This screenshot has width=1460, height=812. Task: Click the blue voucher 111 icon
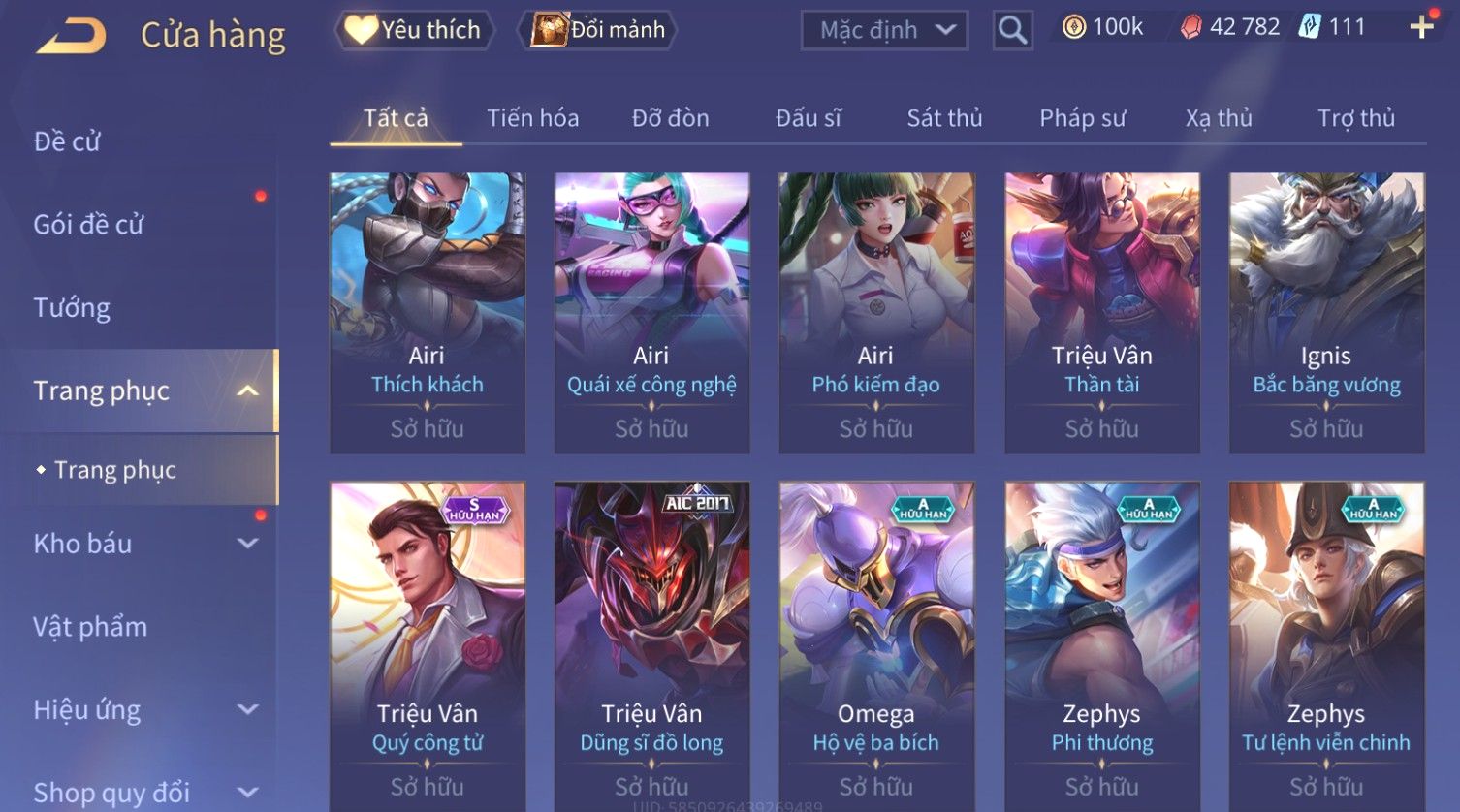[1310, 26]
